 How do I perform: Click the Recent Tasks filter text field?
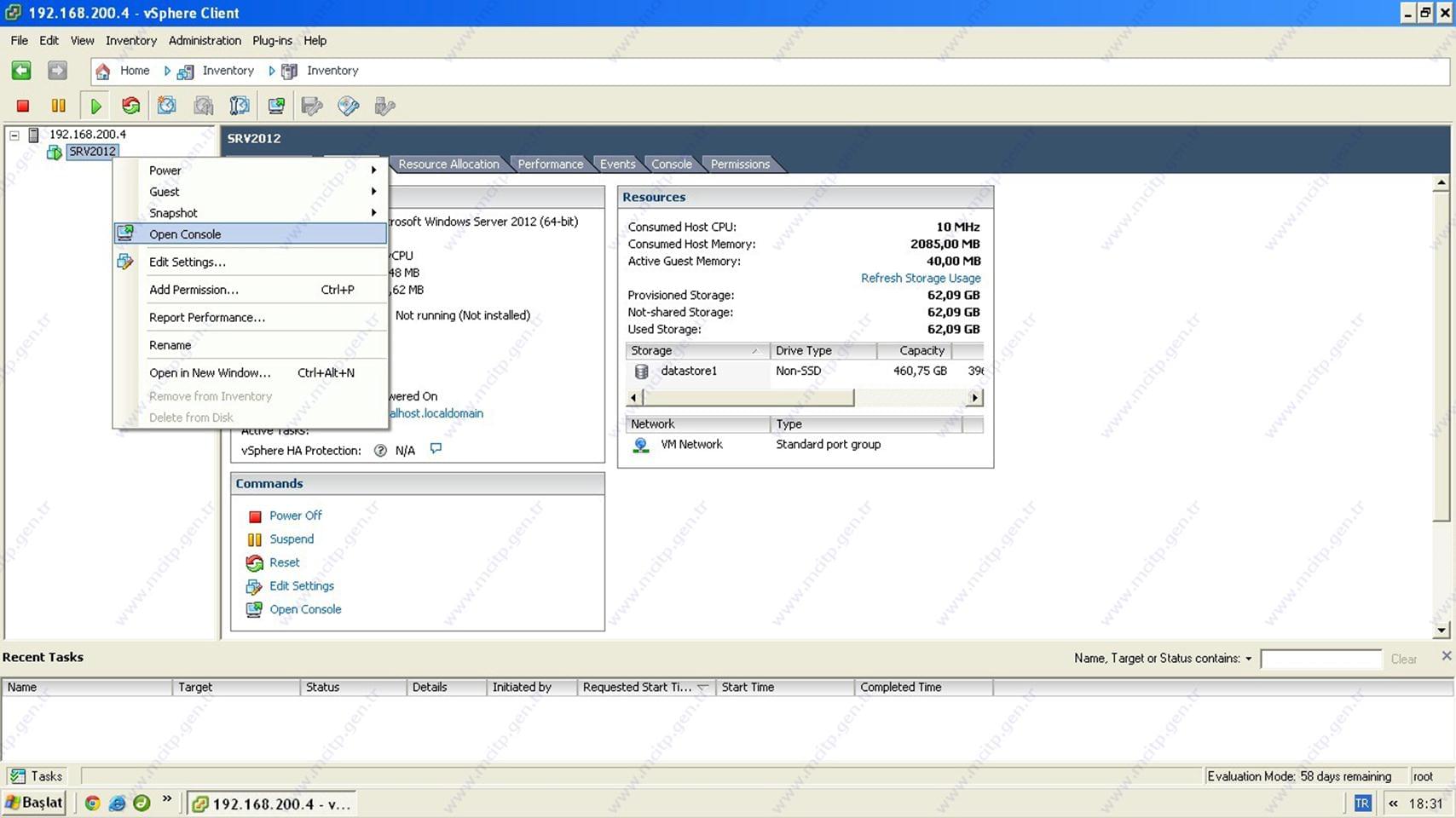1320,659
